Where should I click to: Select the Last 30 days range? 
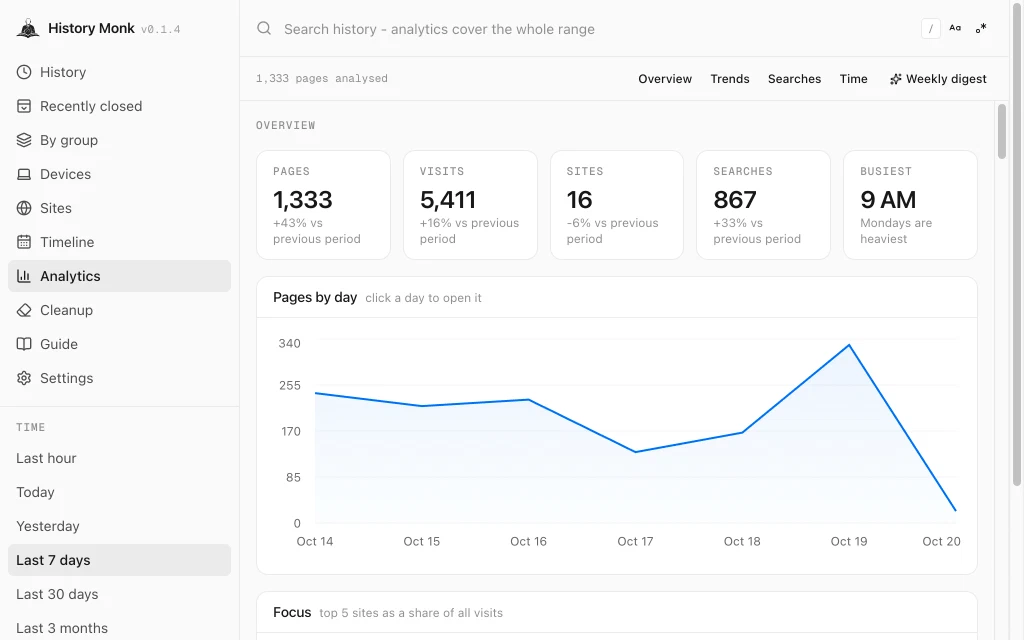point(120,594)
